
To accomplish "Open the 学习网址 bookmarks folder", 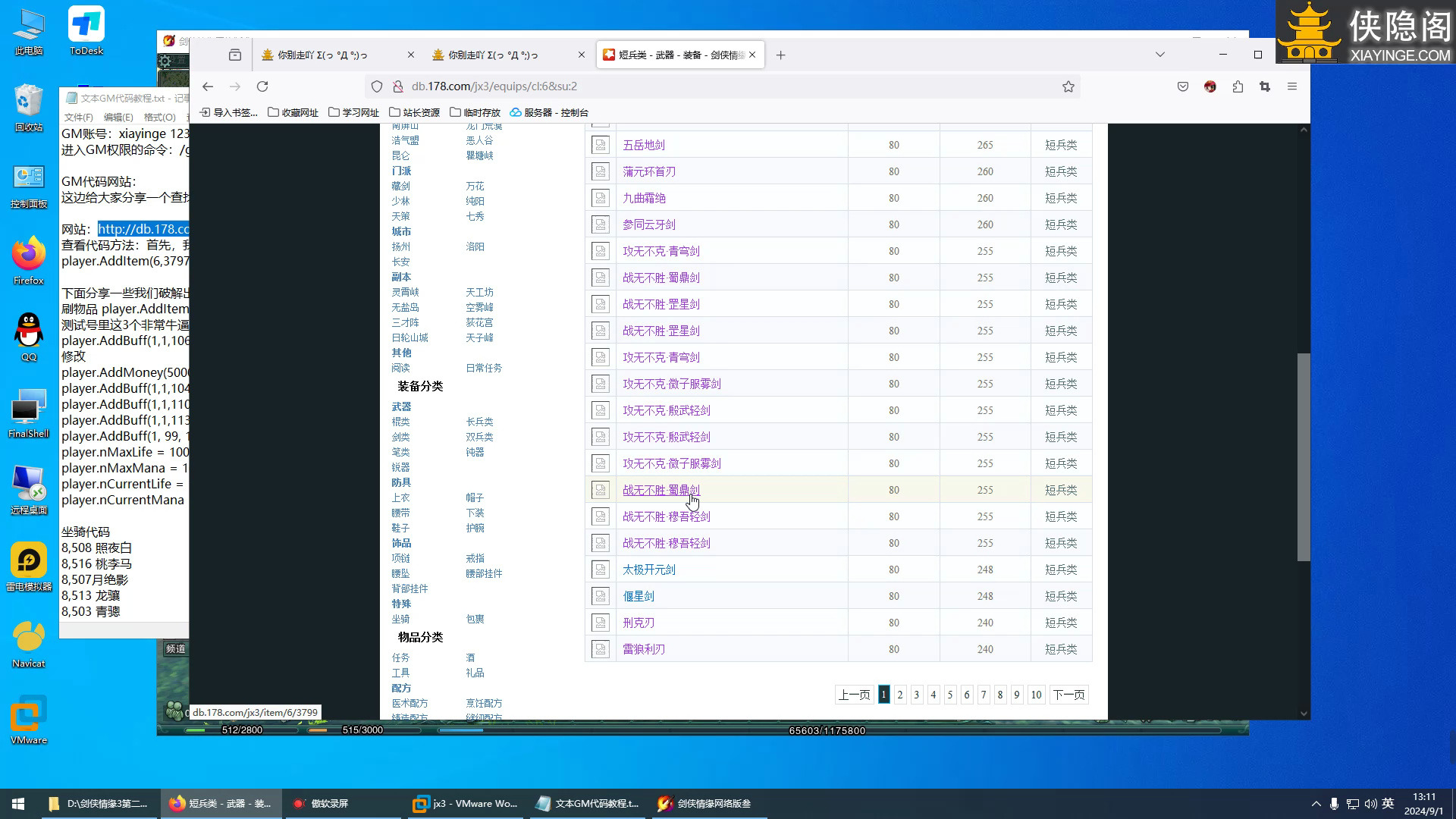I will [x=353, y=112].
